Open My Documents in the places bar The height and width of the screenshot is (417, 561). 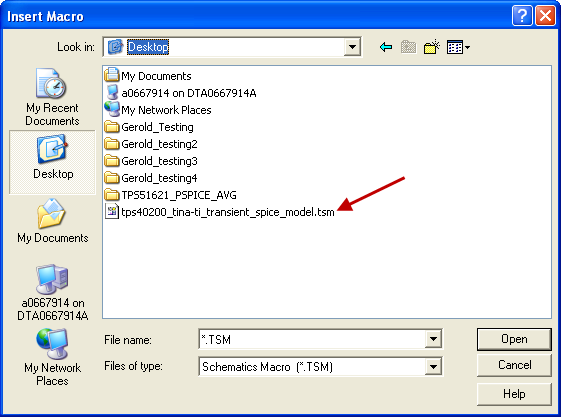[52, 221]
